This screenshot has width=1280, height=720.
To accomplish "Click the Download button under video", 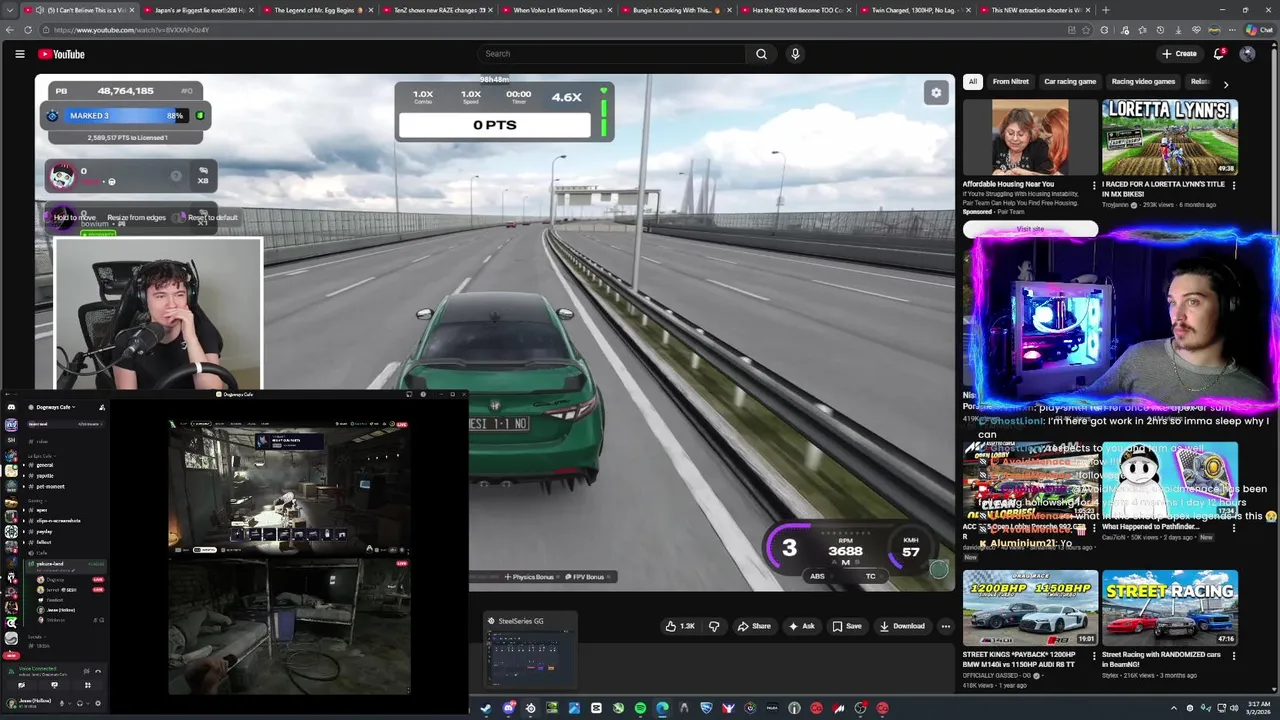I will (902, 626).
